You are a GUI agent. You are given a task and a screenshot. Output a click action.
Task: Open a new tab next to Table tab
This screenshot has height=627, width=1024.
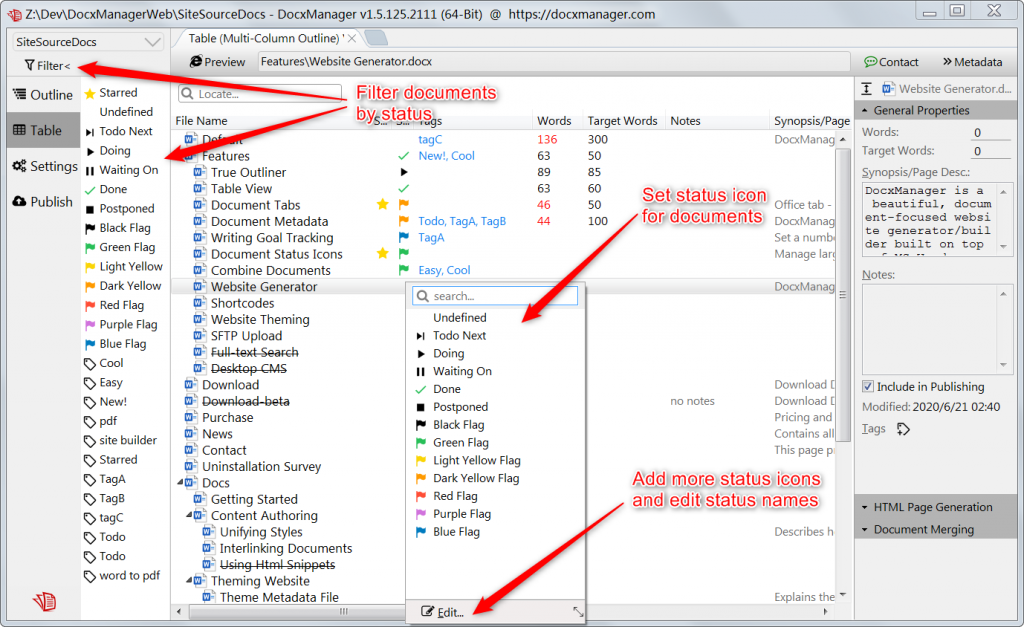[376, 39]
